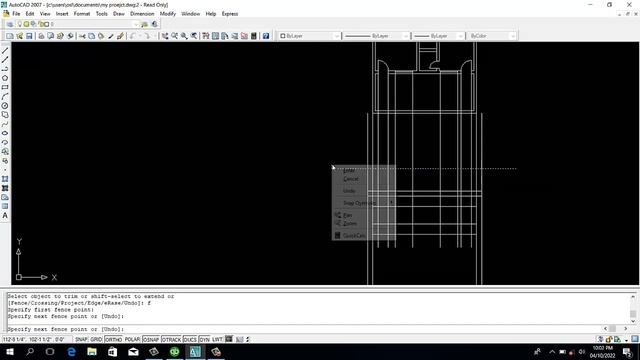Click the Zoom Realtime icon
The height and width of the screenshot is (360, 640).
[174, 36]
